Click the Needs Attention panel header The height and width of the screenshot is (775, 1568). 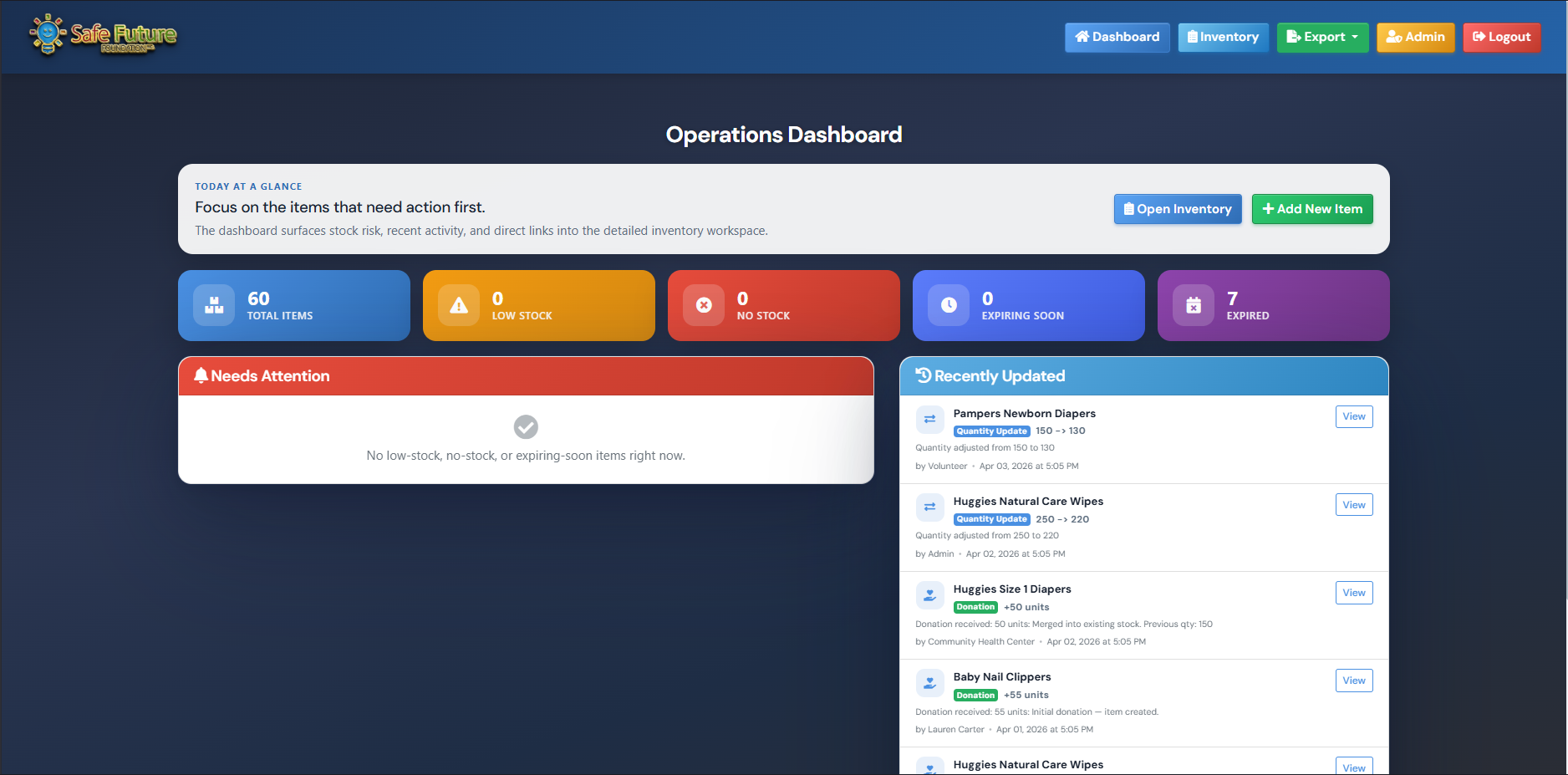point(526,376)
